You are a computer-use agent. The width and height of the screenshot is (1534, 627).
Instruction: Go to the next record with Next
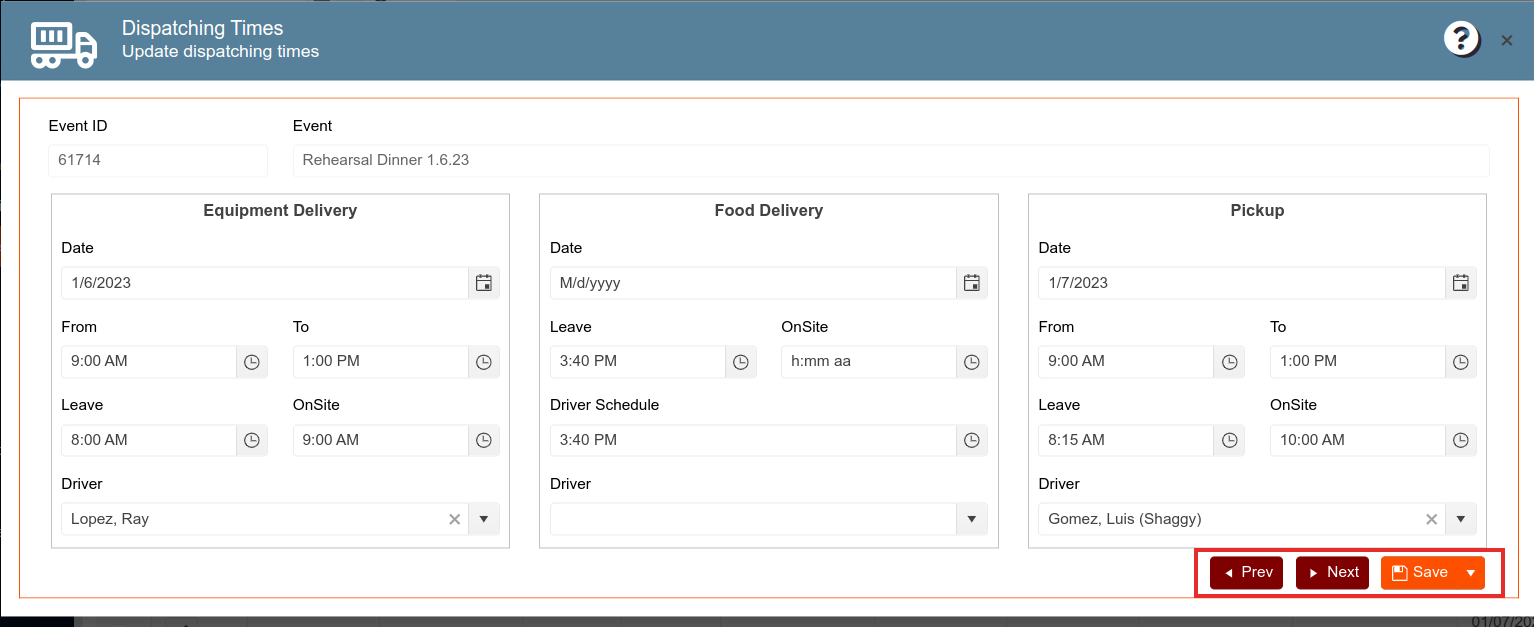click(1332, 573)
